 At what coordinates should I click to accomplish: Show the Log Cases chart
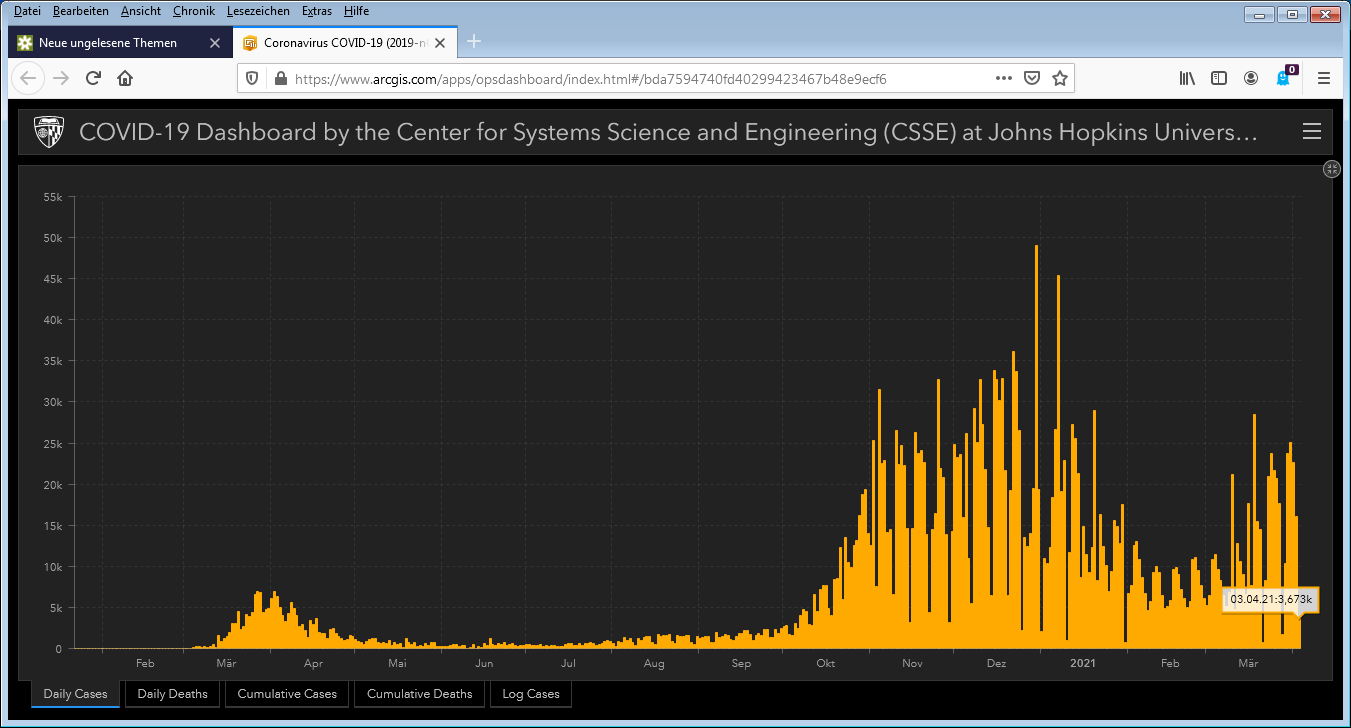click(530, 694)
